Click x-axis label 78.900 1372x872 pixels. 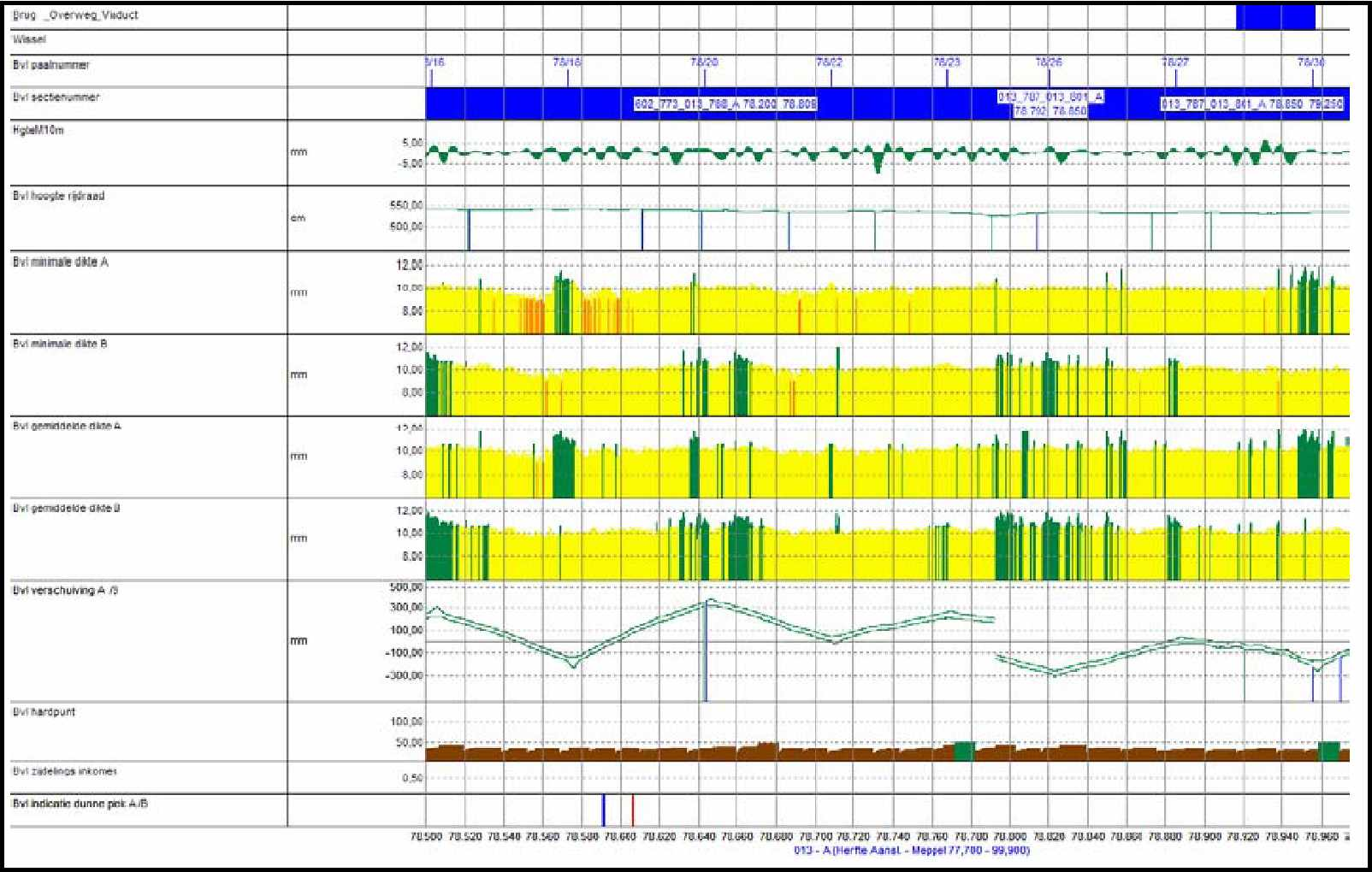(1204, 837)
